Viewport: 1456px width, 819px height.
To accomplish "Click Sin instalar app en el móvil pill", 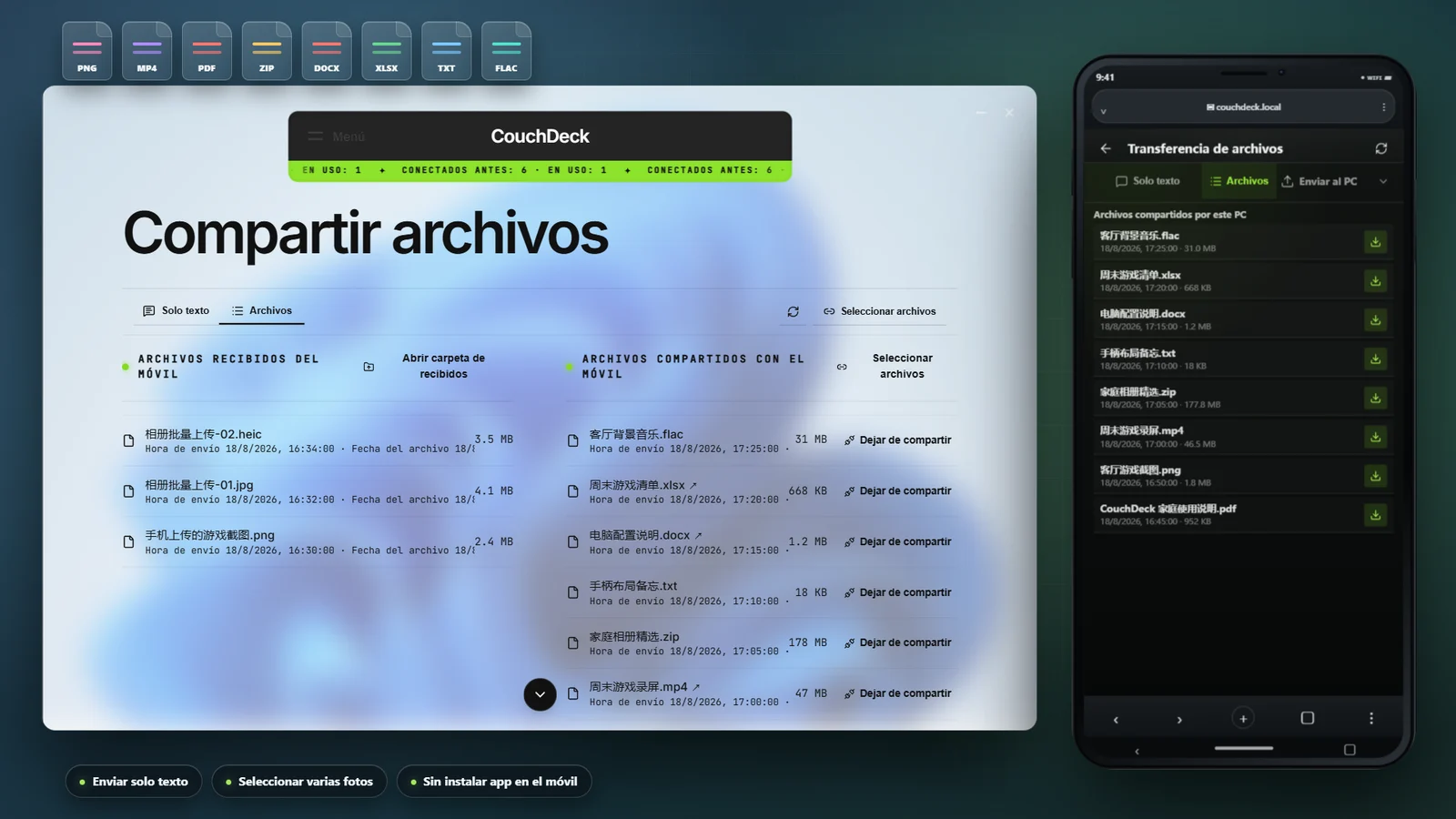I will point(494,782).
